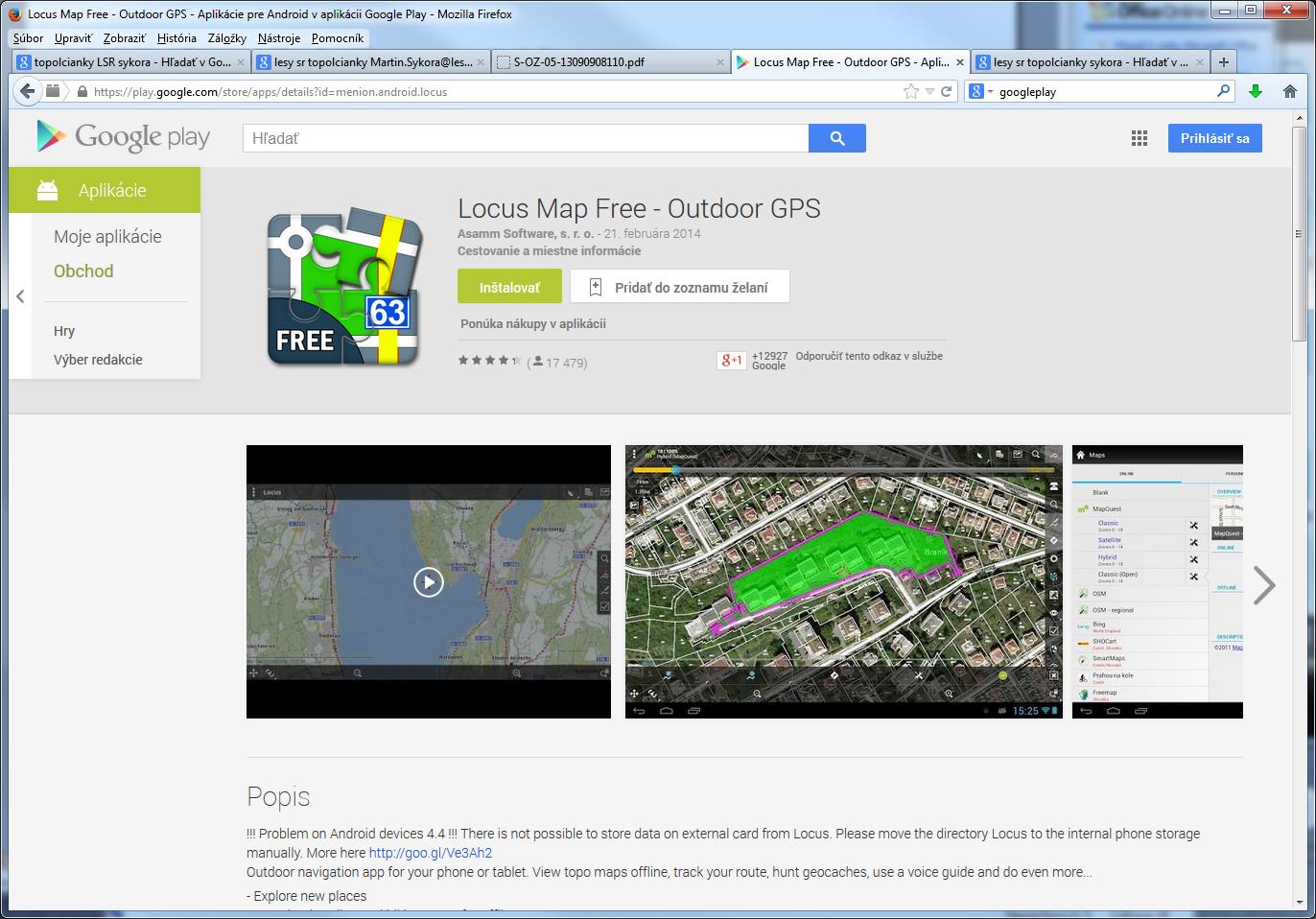Image resolution: width=1316 pixels, height=919 pixels.
Task: Open Výber redakcie link
Action: (98, 360)
